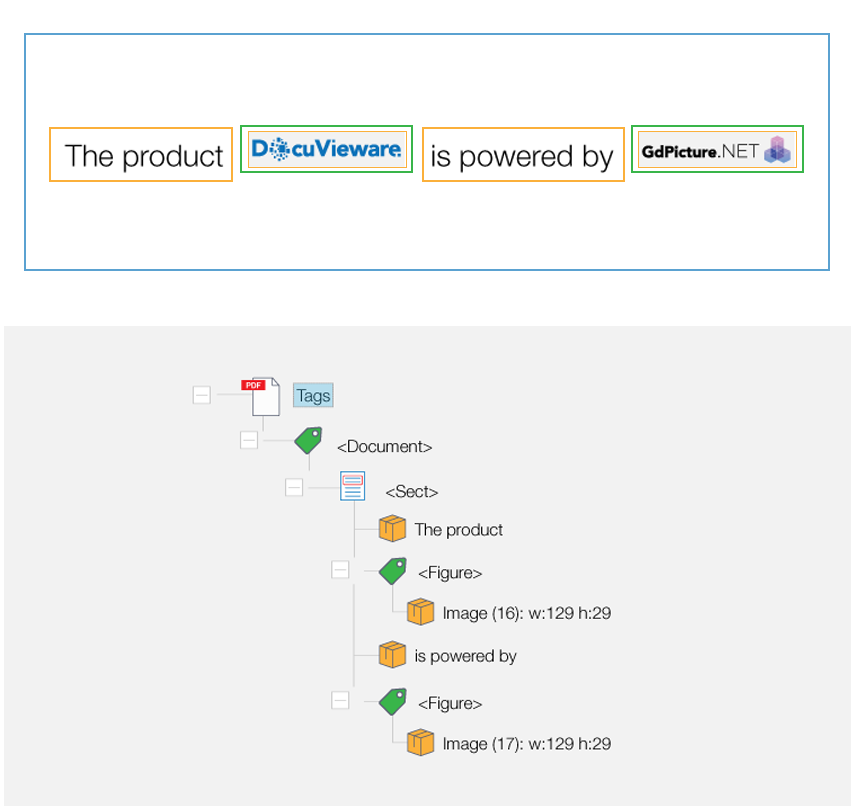Select 'The product' tree entry
855x810 pixels.
click(x=459, y=530)
